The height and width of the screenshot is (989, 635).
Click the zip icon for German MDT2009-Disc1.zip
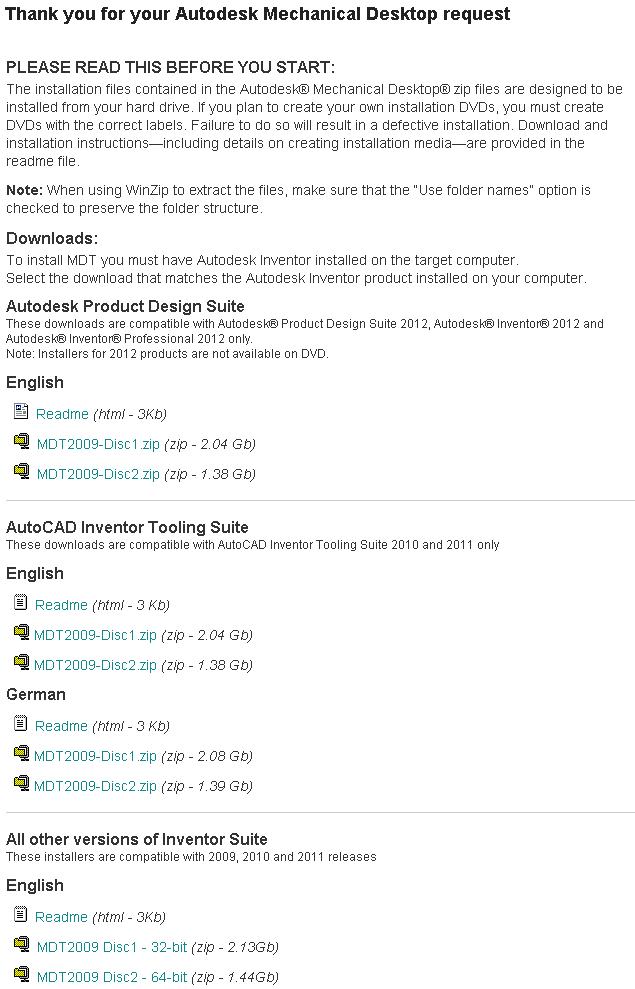pyautogui.click(x=21, y=753)
